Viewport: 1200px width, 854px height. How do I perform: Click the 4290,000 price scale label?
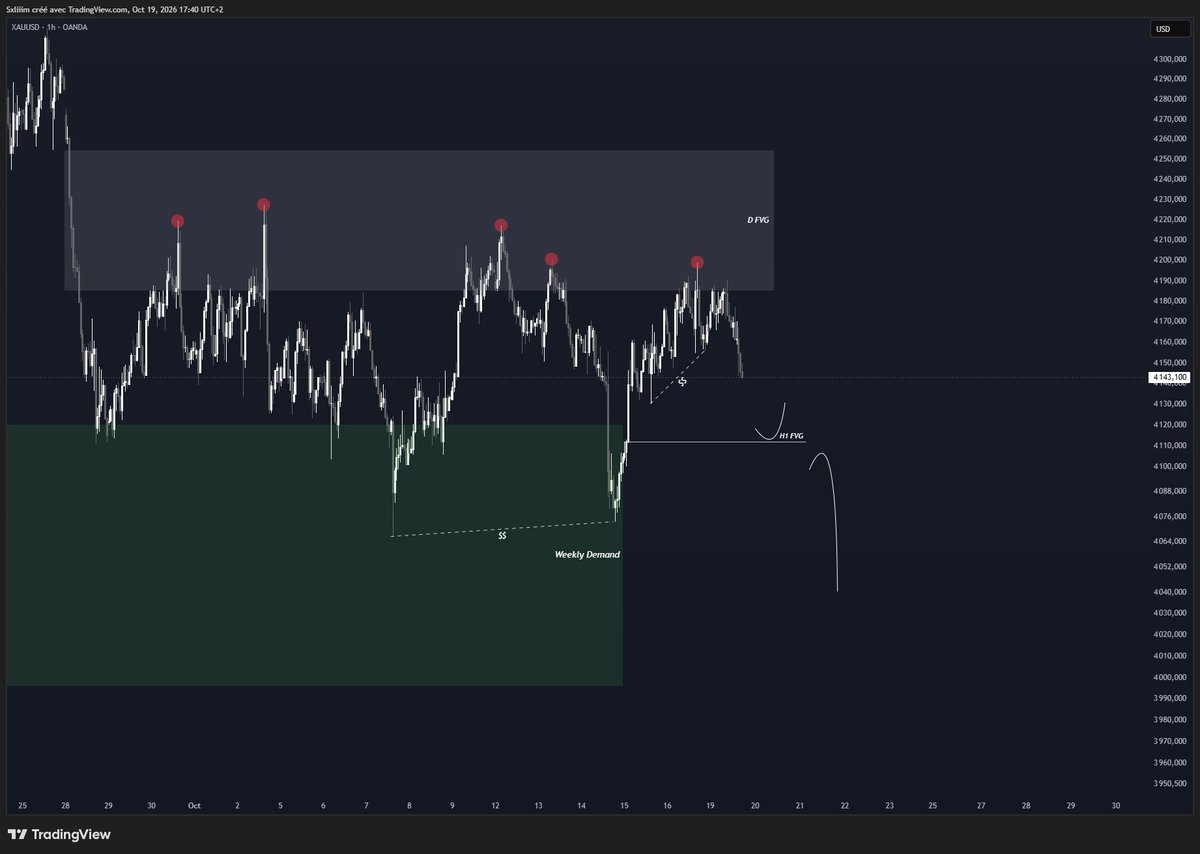1170,78
